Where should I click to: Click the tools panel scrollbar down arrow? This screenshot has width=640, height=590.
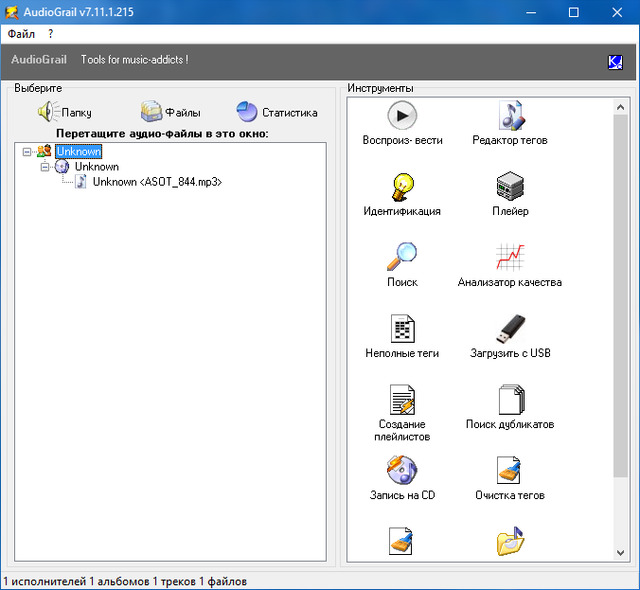[x=622, y=552]
